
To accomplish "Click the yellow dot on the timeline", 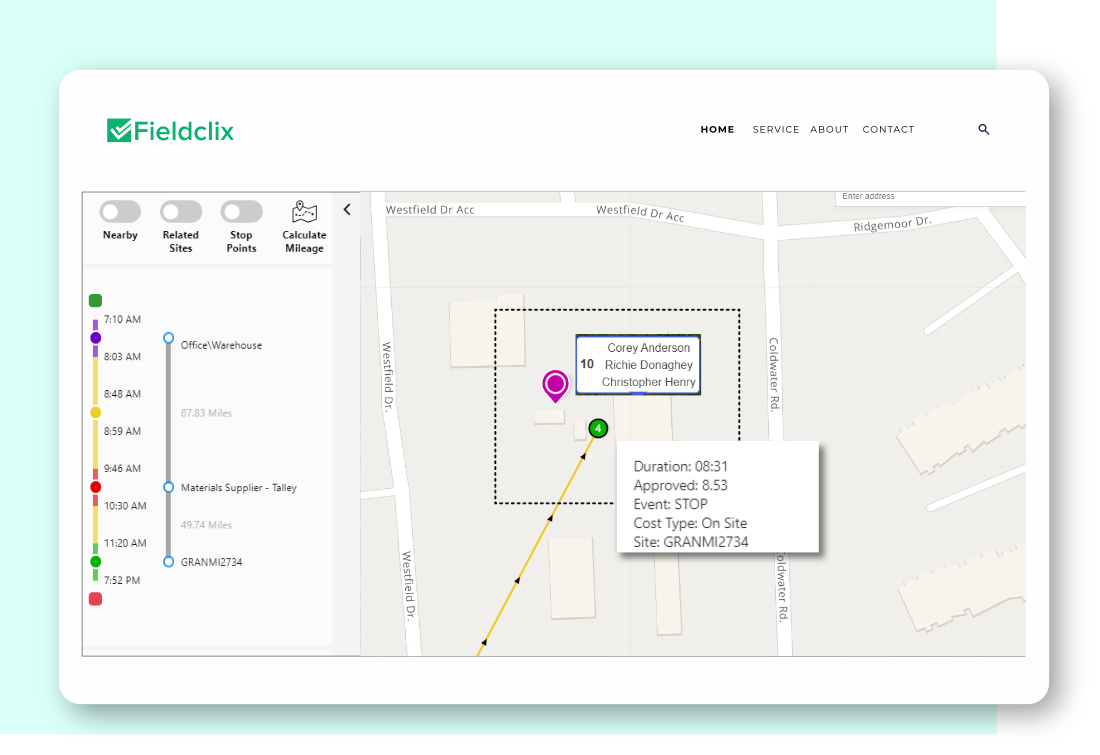I will point(95,412).
